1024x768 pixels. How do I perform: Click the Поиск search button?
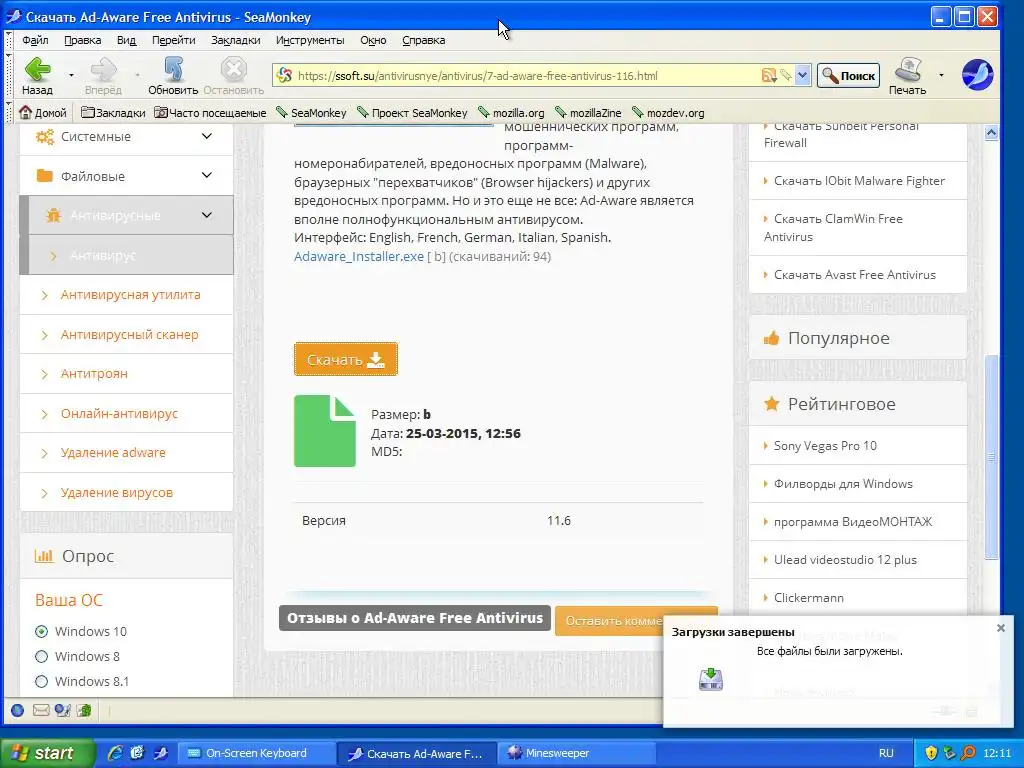click(848, 76)
